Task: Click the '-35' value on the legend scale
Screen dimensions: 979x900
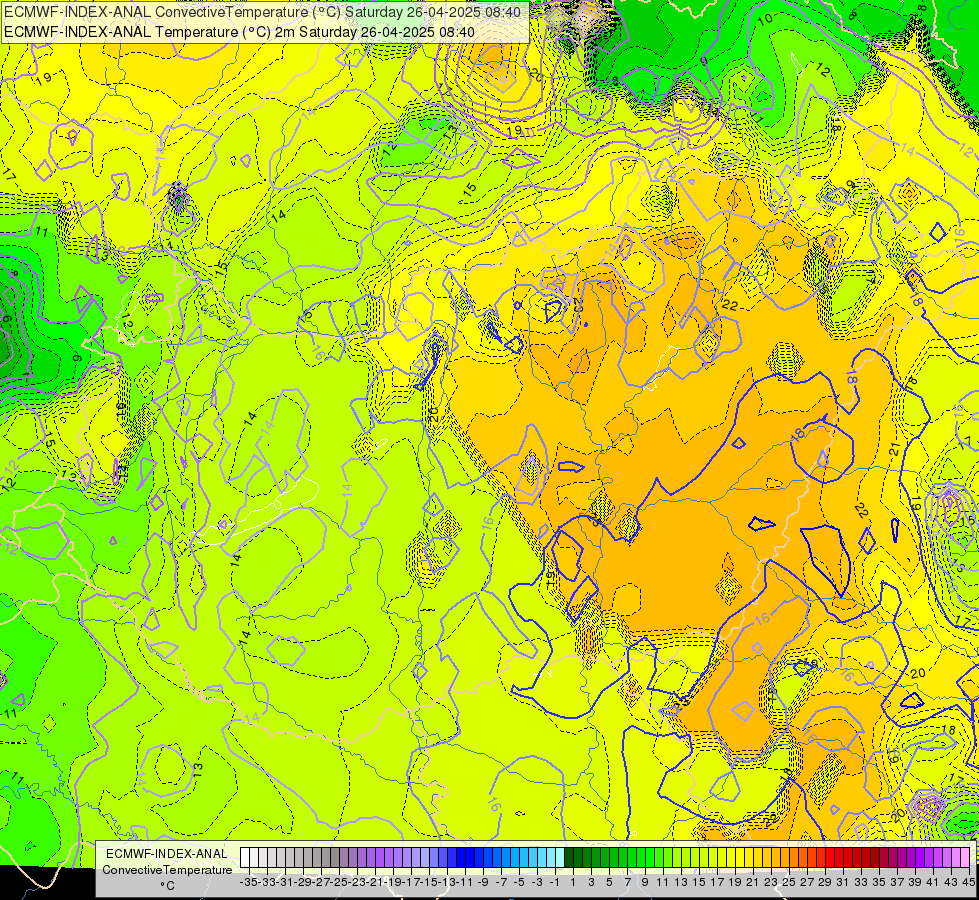Action: [x=248, y=883]
